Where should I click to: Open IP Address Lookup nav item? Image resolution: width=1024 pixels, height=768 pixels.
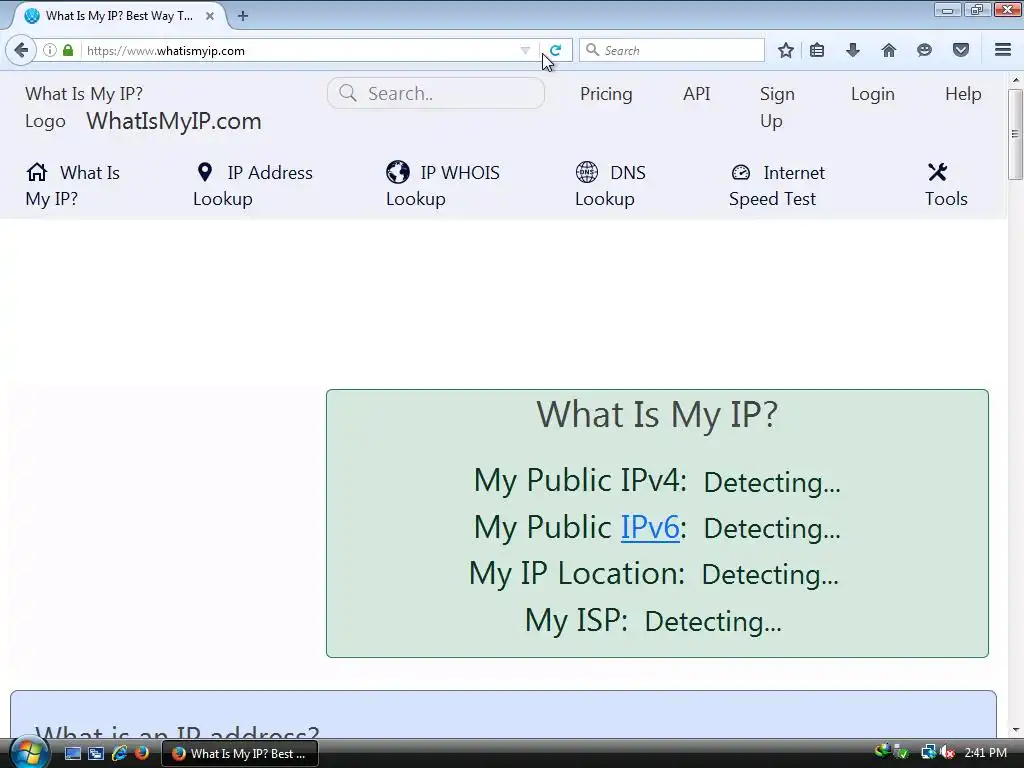tap(253, 185)
